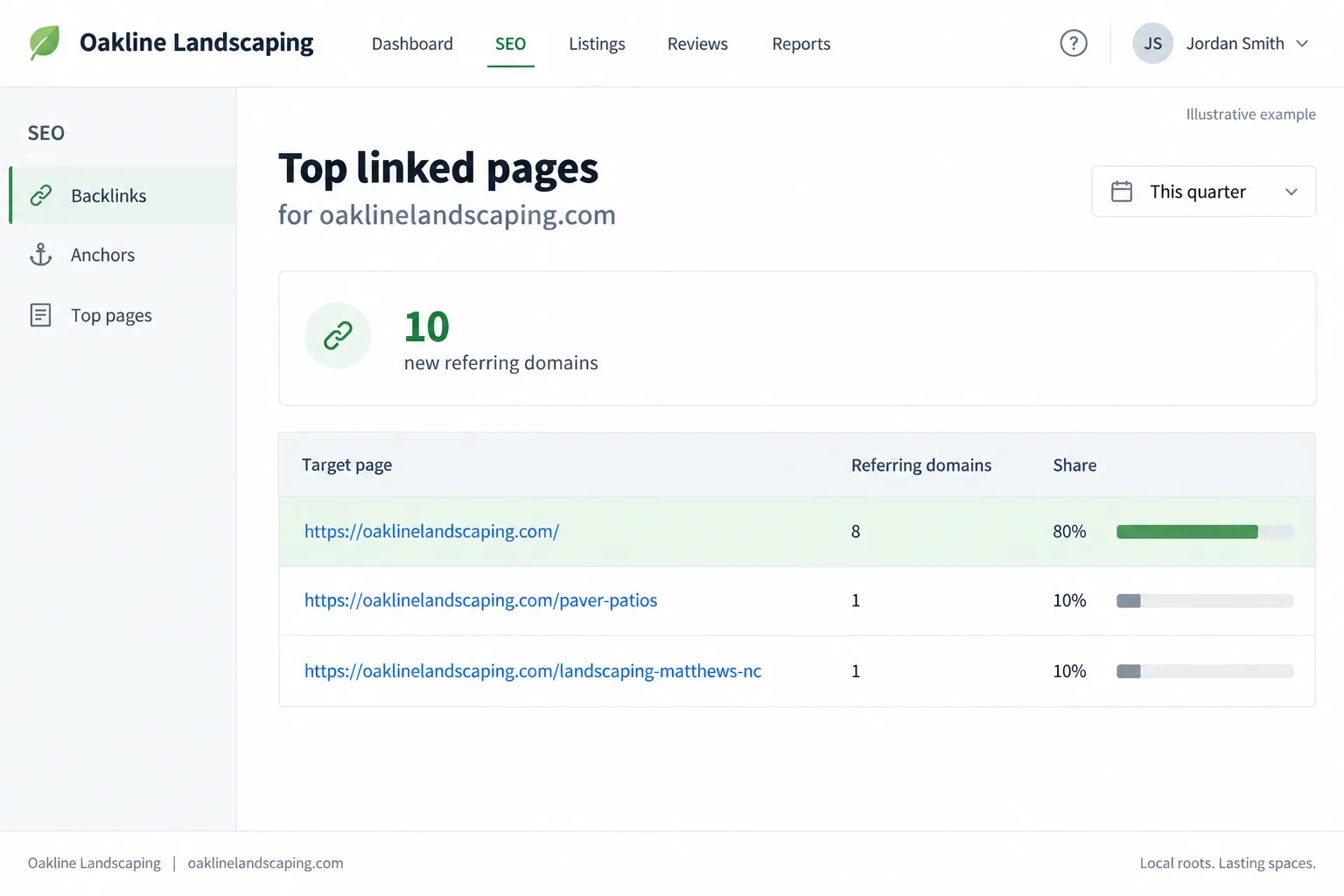This screenshot has width=1344, height=896.
Task: Open the This quarter date range dropdown
Action: point(1204,191)
